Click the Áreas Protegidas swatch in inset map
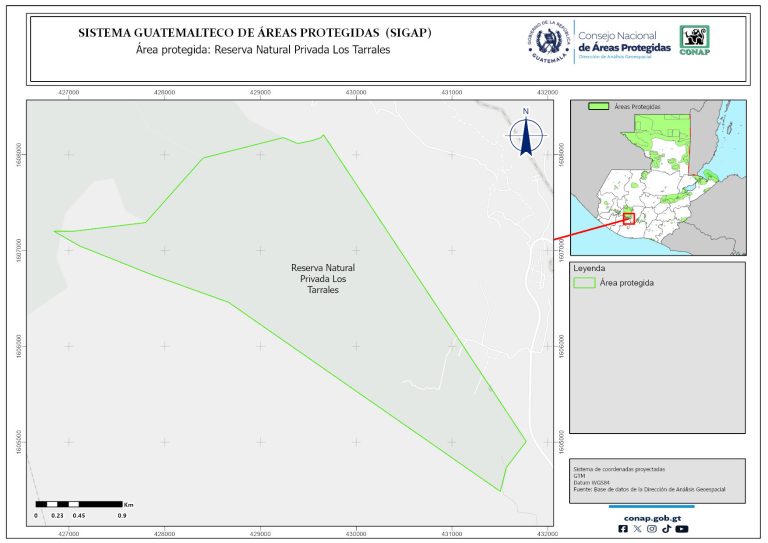 [599, 106]
